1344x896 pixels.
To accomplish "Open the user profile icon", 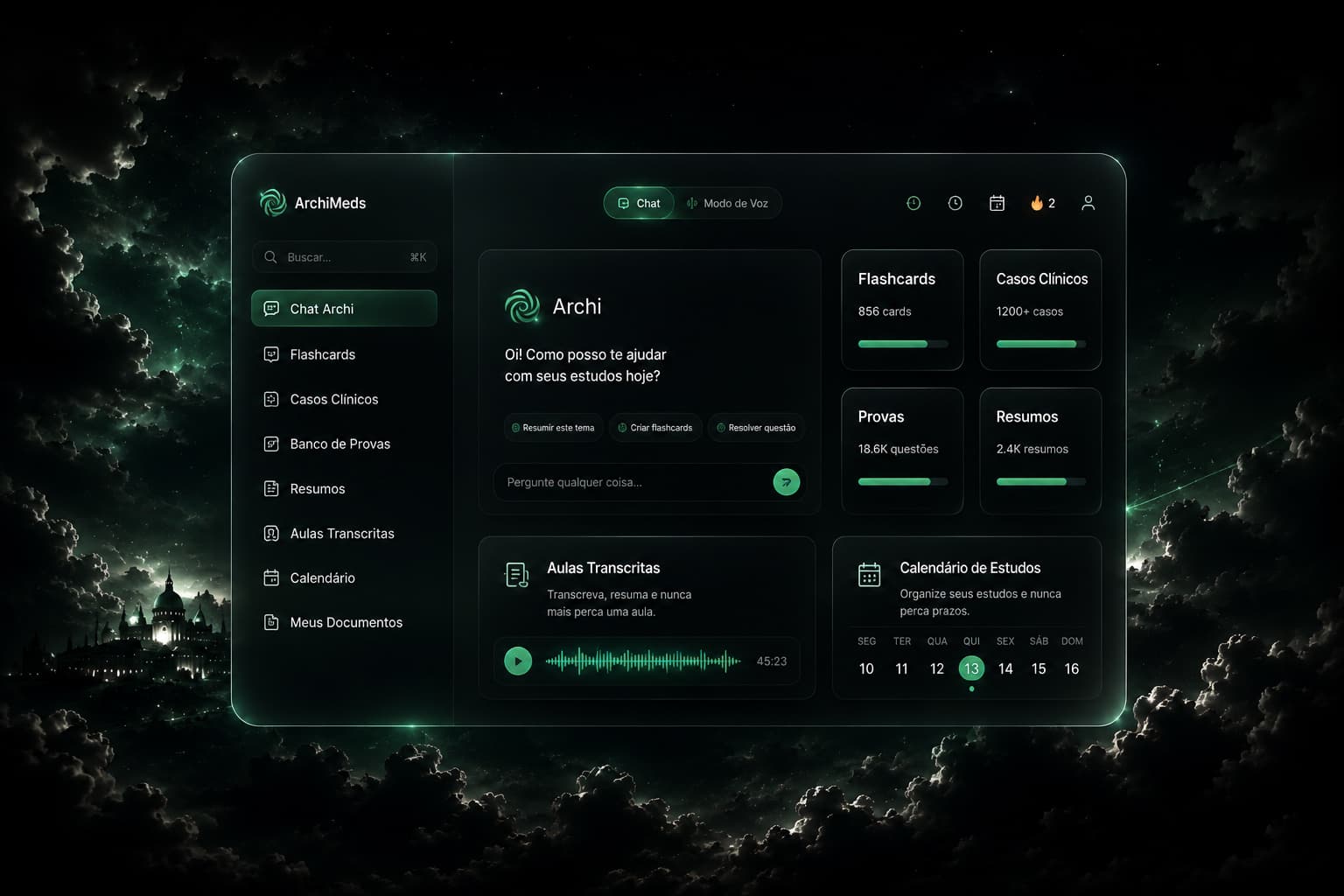I will (1088, 203).
